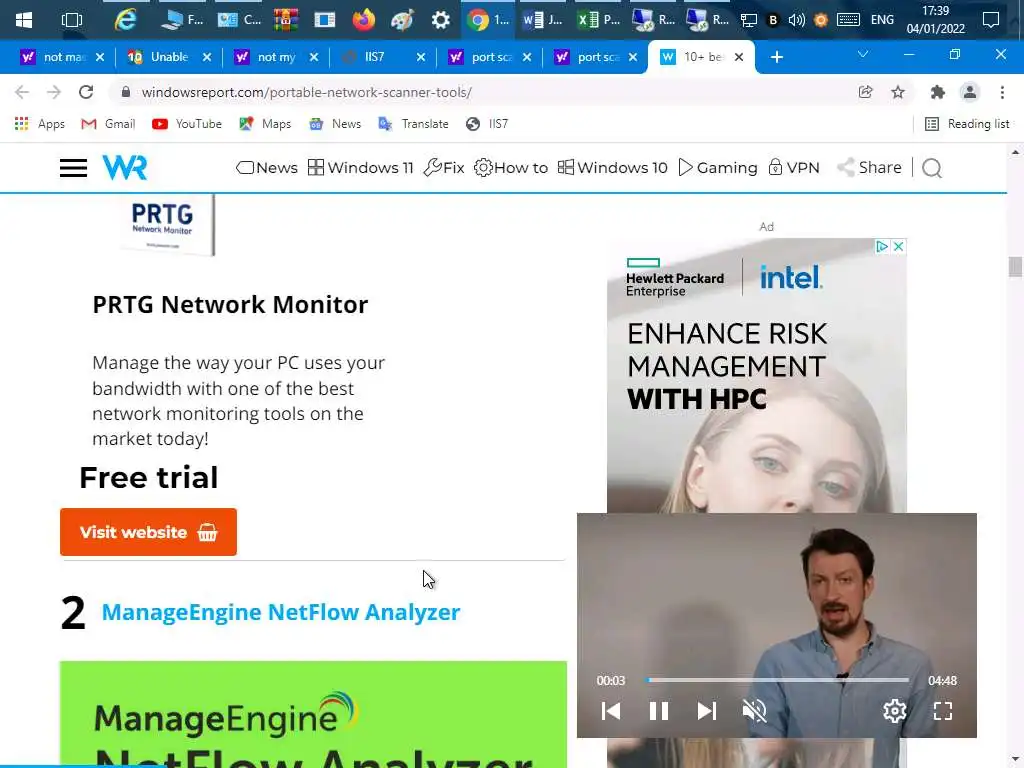Open a new browser tab
1024x768 pixels.
pos(776,57)
